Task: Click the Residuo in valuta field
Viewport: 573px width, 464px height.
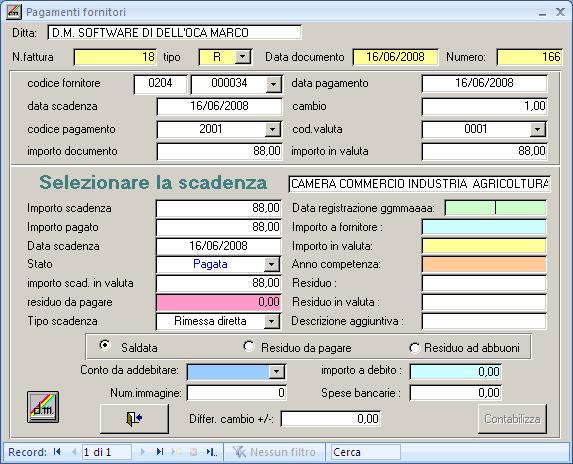Action: [x=484, y=303]
